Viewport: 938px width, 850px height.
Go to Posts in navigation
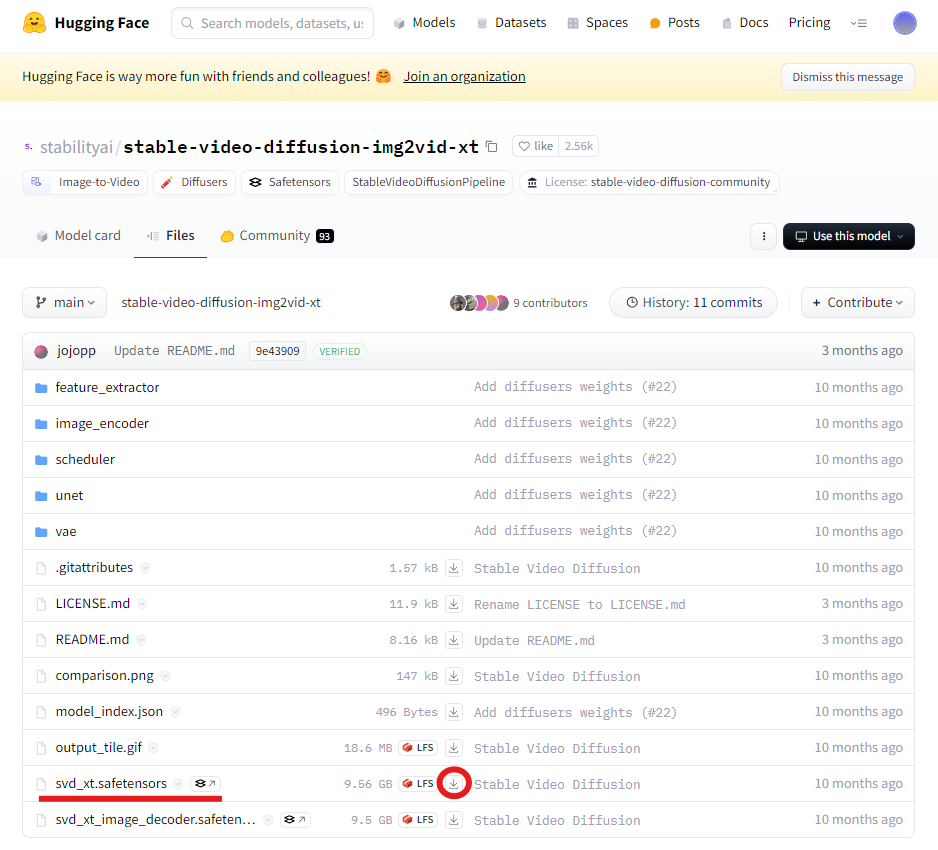pos(674,23)
